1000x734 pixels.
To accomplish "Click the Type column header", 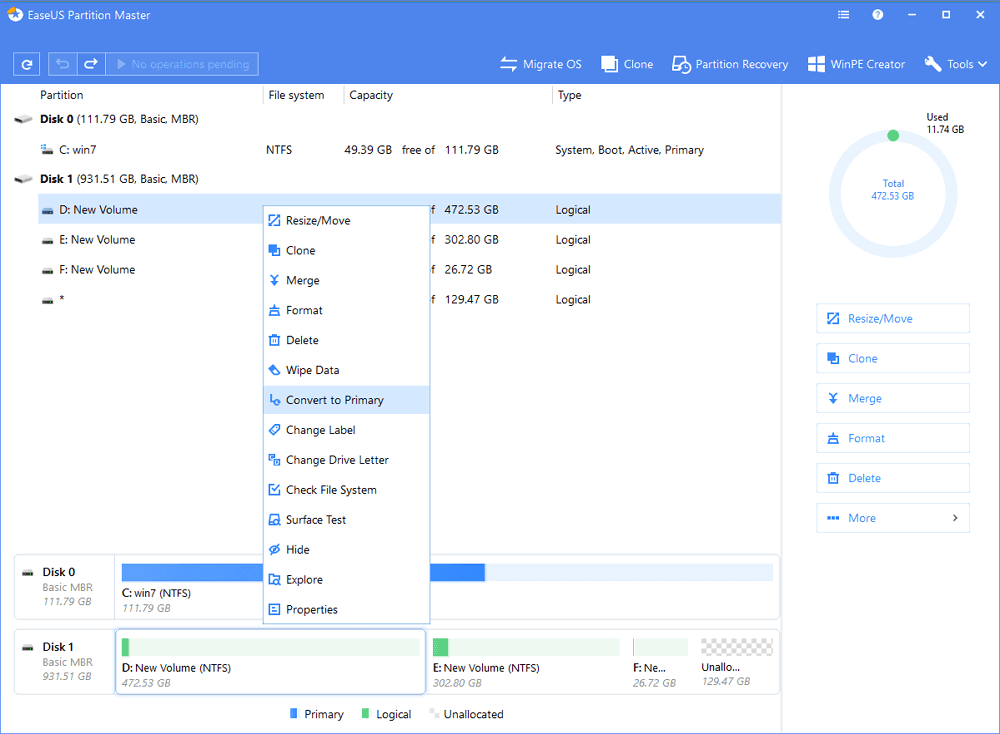I will 570,95.
